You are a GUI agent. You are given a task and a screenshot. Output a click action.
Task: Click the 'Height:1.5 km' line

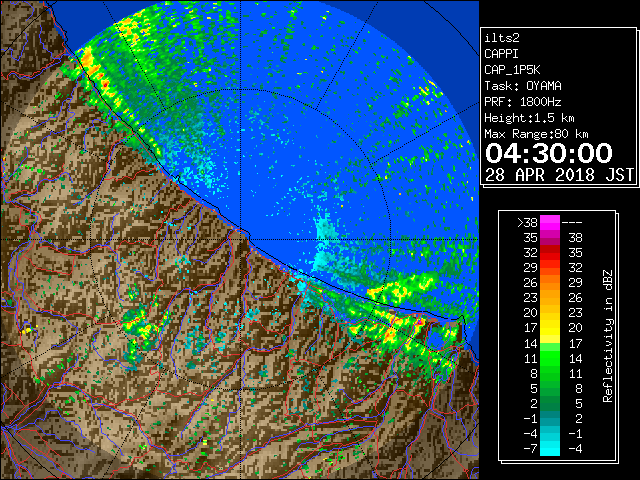tap(529, 118)
